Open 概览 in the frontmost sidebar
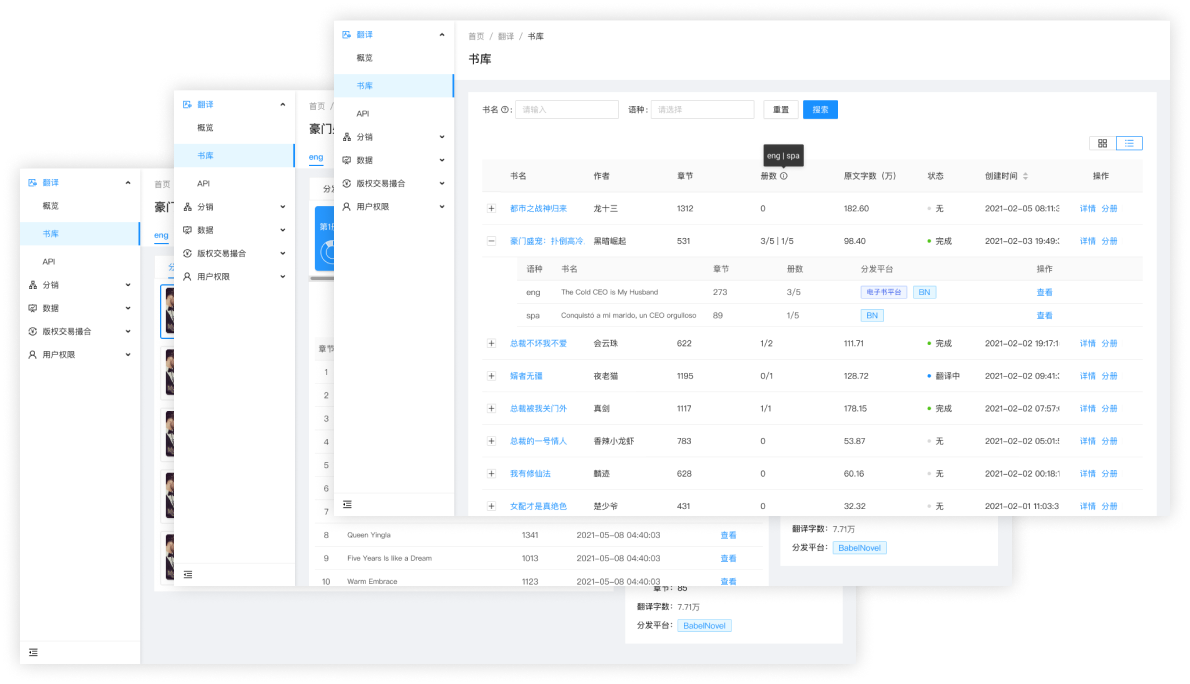Viewport: 1190px width, 684px height. (x=365, y=58)
